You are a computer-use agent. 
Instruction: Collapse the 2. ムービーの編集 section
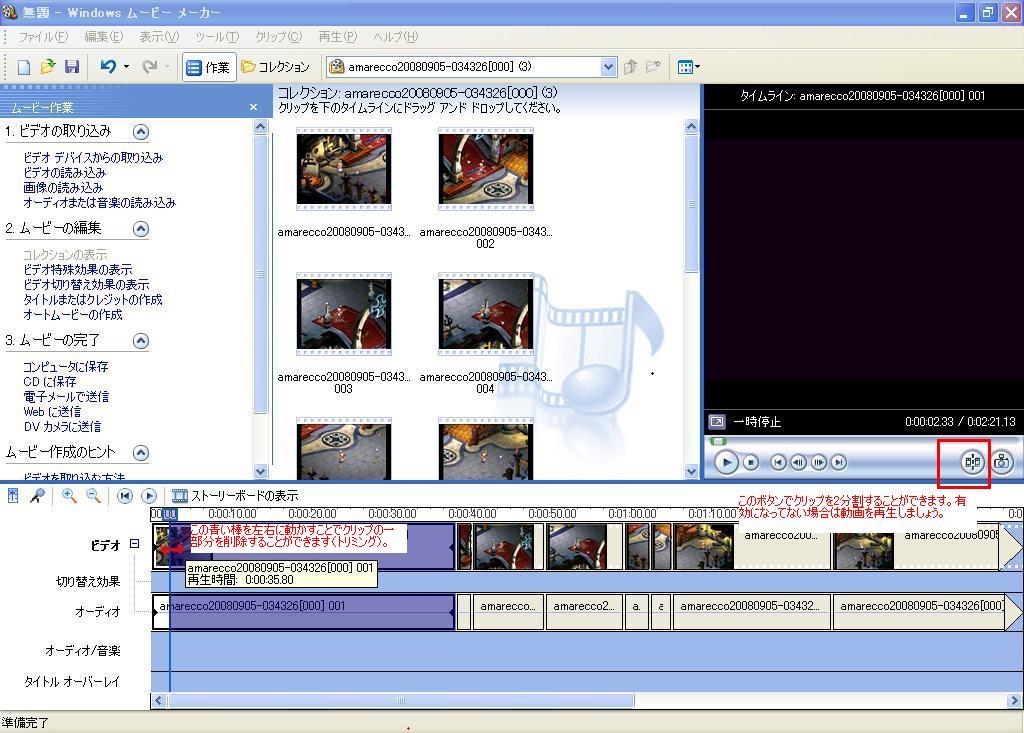click(140, 229)
